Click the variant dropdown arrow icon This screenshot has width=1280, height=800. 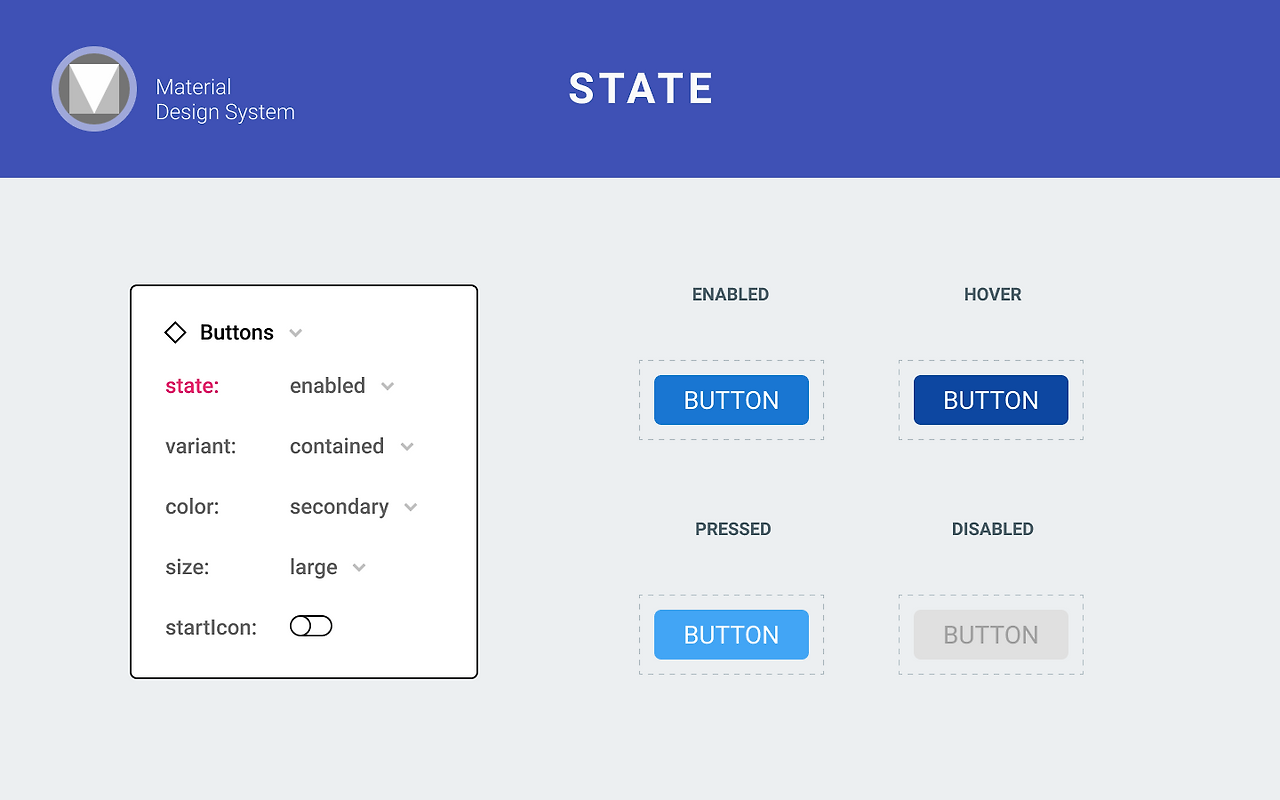click(x=407, y=447)
